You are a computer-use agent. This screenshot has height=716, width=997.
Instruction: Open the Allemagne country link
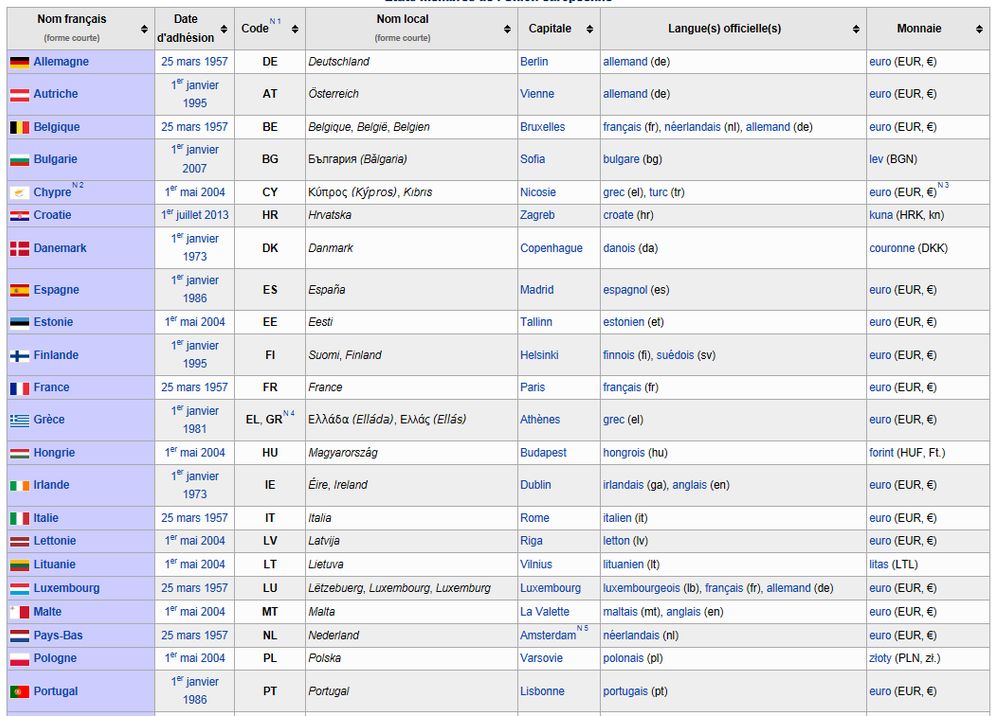point(61,62)
